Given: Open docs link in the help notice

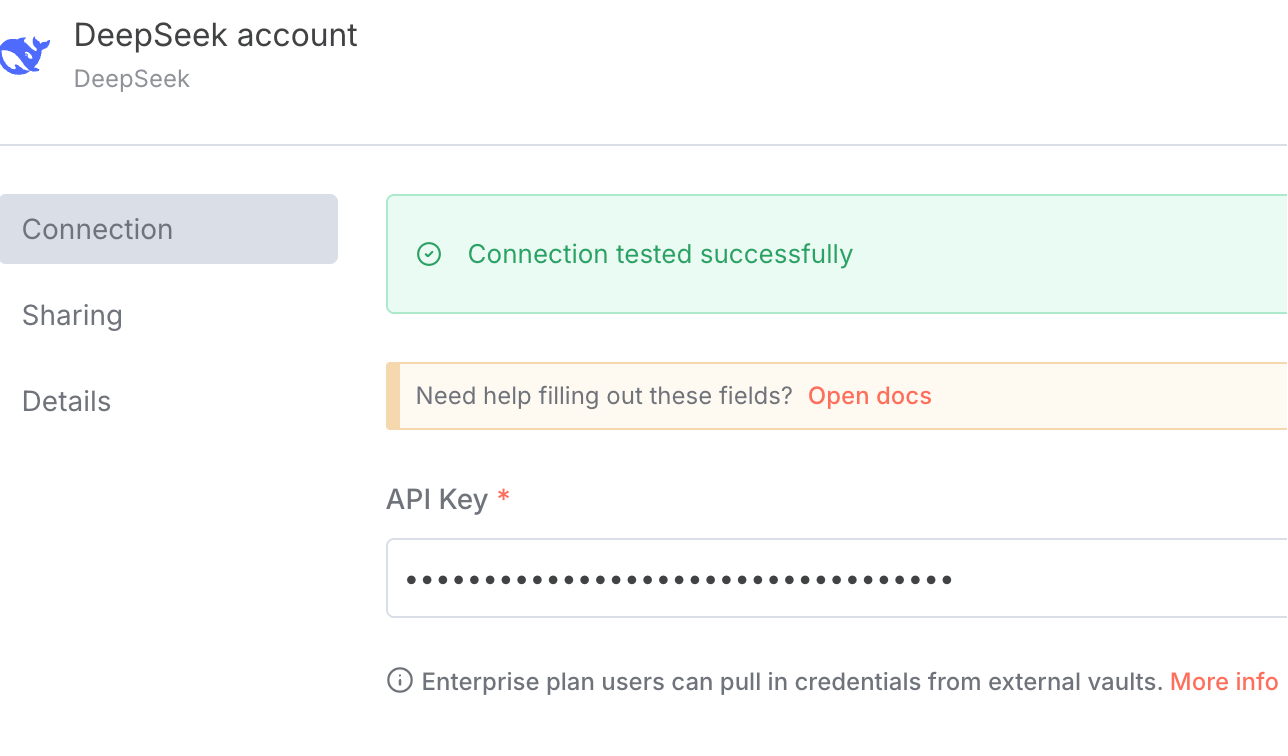Looking at the screenshot, I should click(x=869, y=396).
